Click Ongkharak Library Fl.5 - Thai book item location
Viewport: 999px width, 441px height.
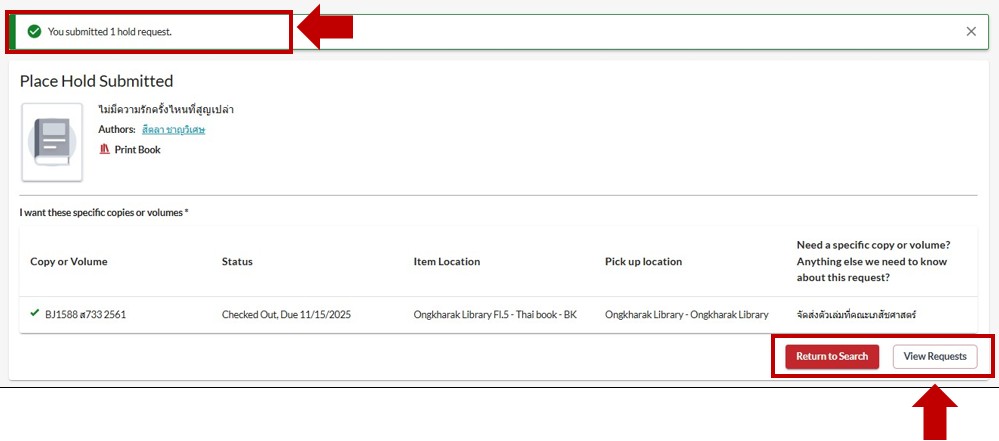[x=495, y=315]
